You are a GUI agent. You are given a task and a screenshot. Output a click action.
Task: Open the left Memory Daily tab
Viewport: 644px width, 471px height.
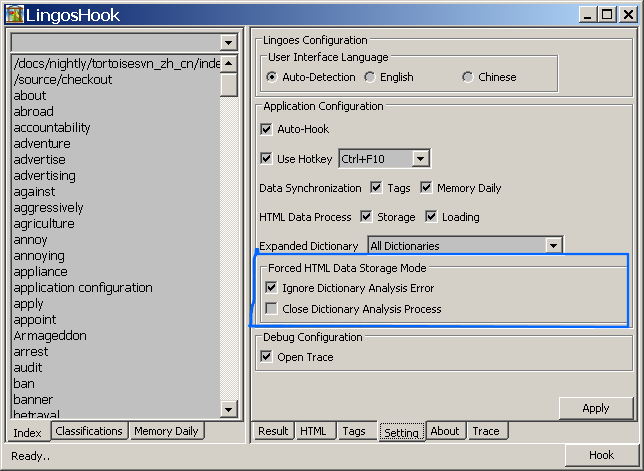[x=166, y=431]
